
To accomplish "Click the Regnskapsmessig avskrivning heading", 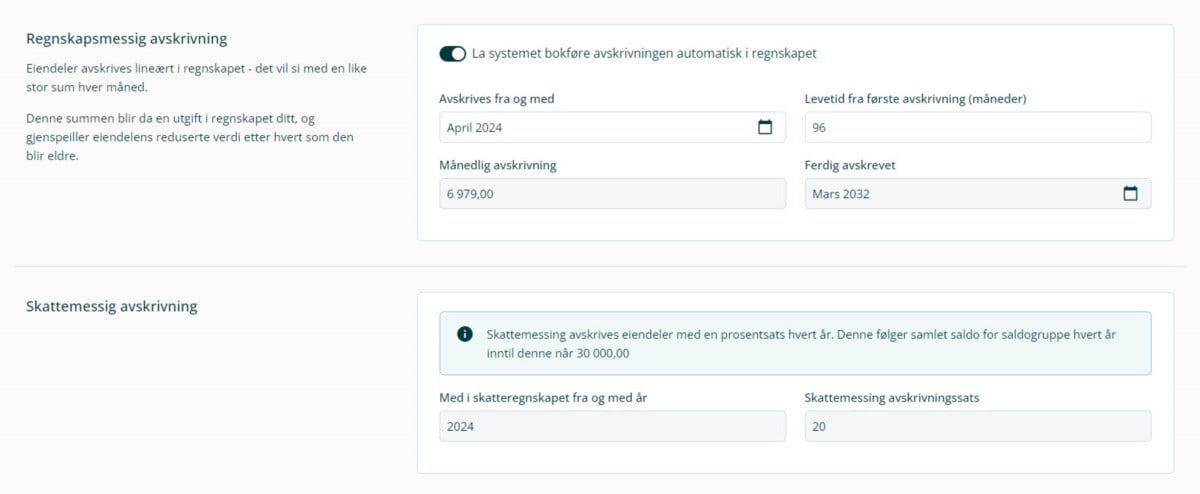I will coord(126,39).
